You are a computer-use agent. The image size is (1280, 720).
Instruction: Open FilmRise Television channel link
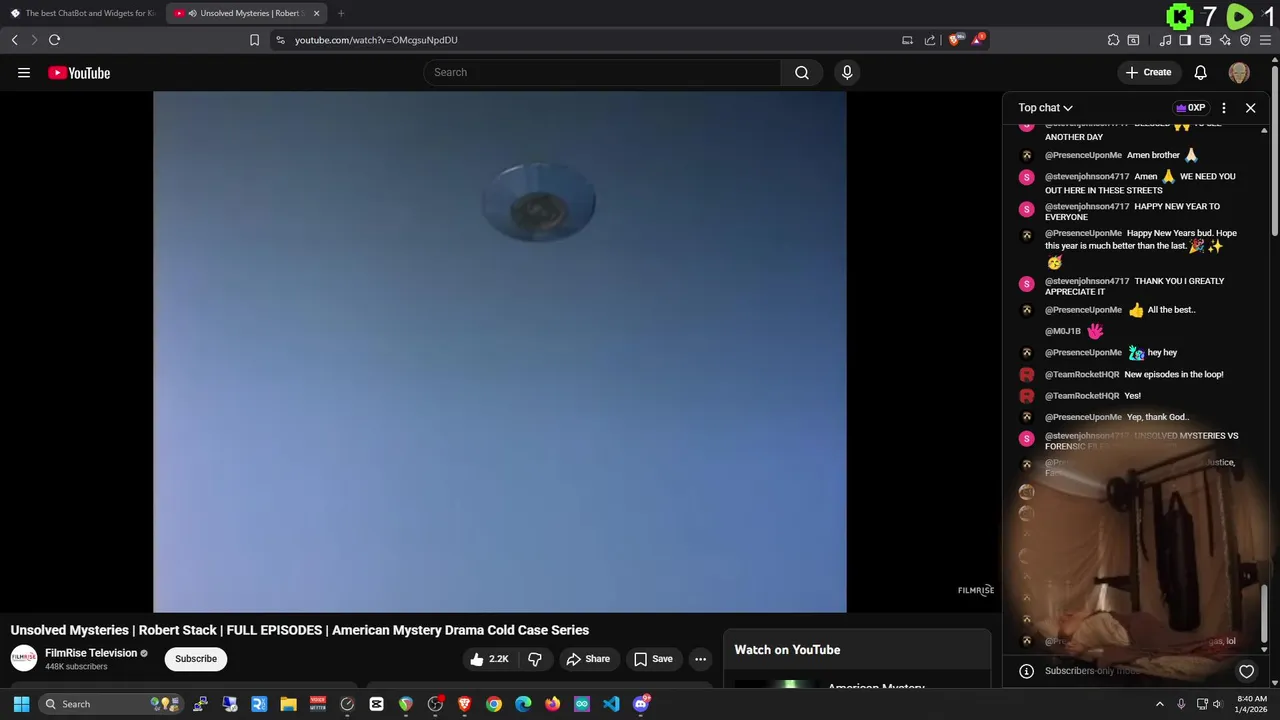(x=91, y=653)
